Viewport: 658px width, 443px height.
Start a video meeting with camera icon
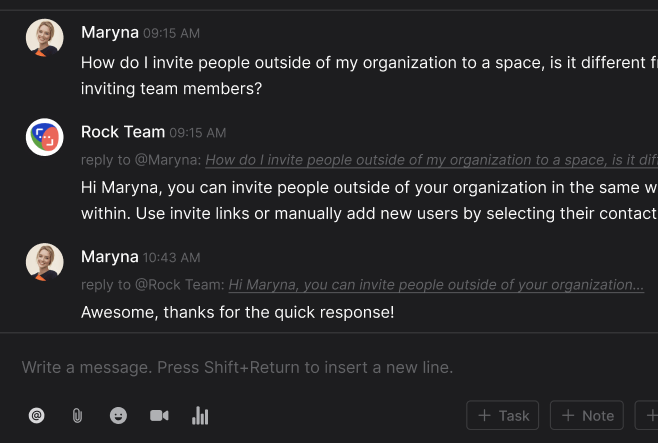coord(159,415)
